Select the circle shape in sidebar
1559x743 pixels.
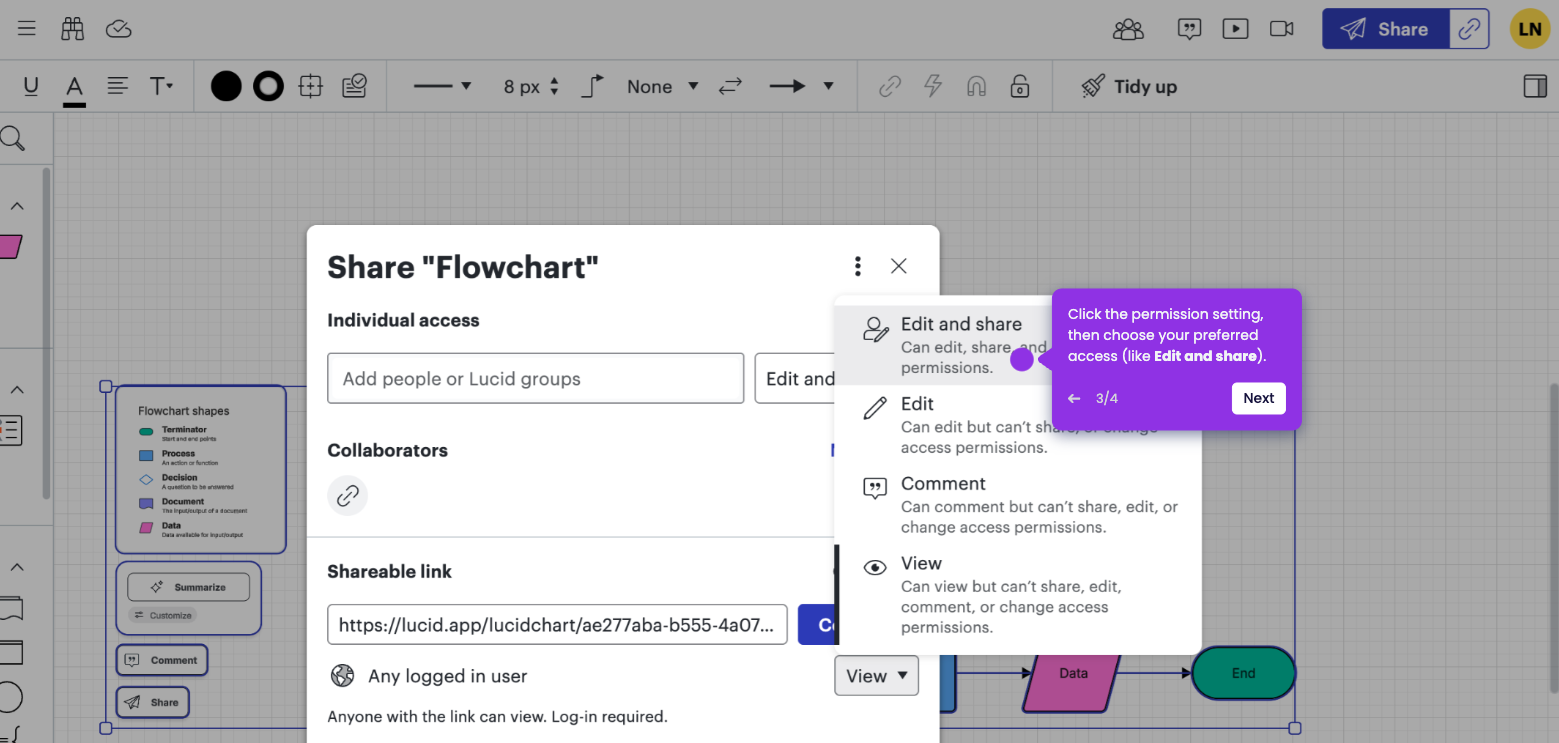click(9, 698)
